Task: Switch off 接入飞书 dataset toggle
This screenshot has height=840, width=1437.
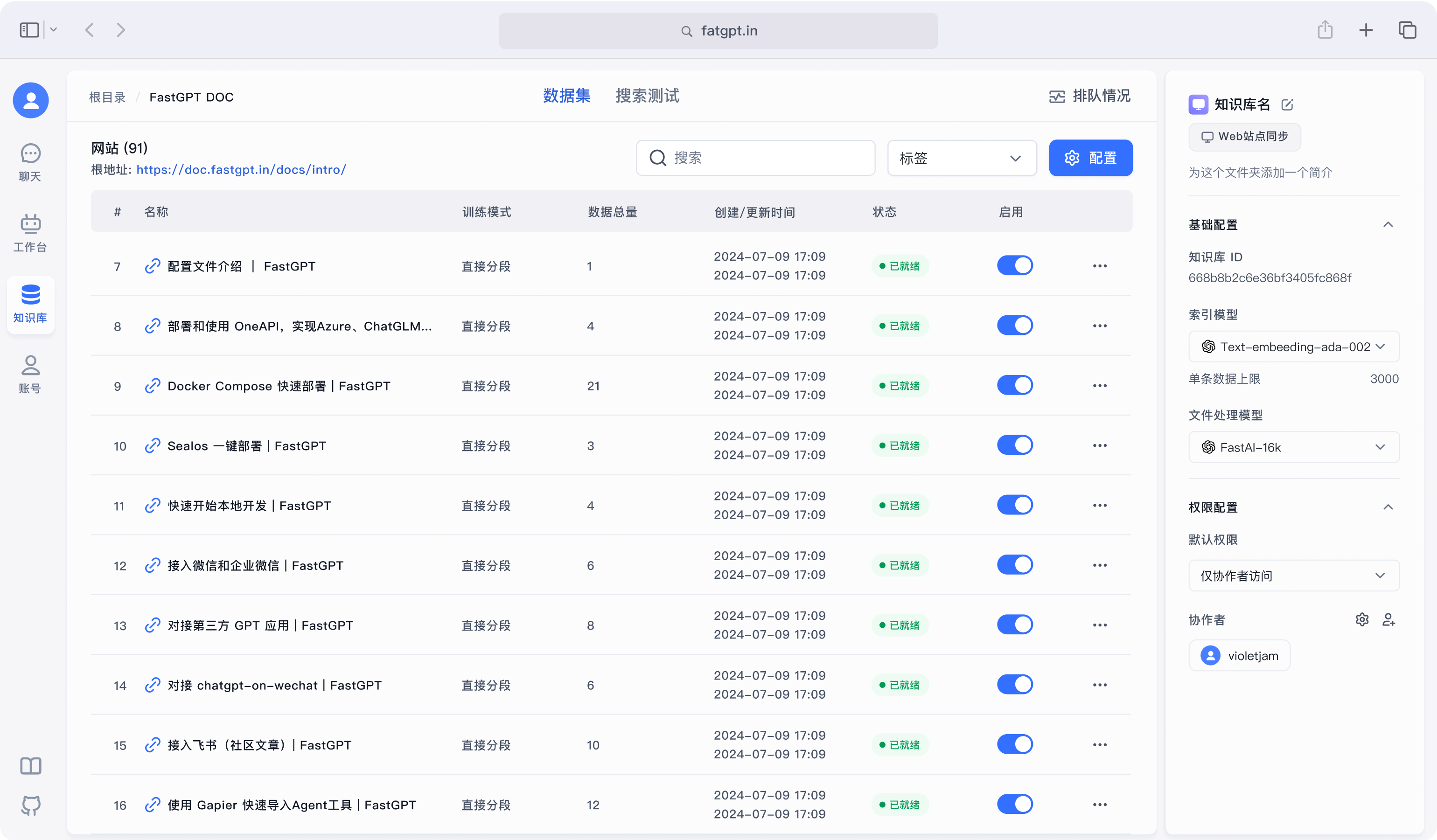Action: coord(1015,744)
